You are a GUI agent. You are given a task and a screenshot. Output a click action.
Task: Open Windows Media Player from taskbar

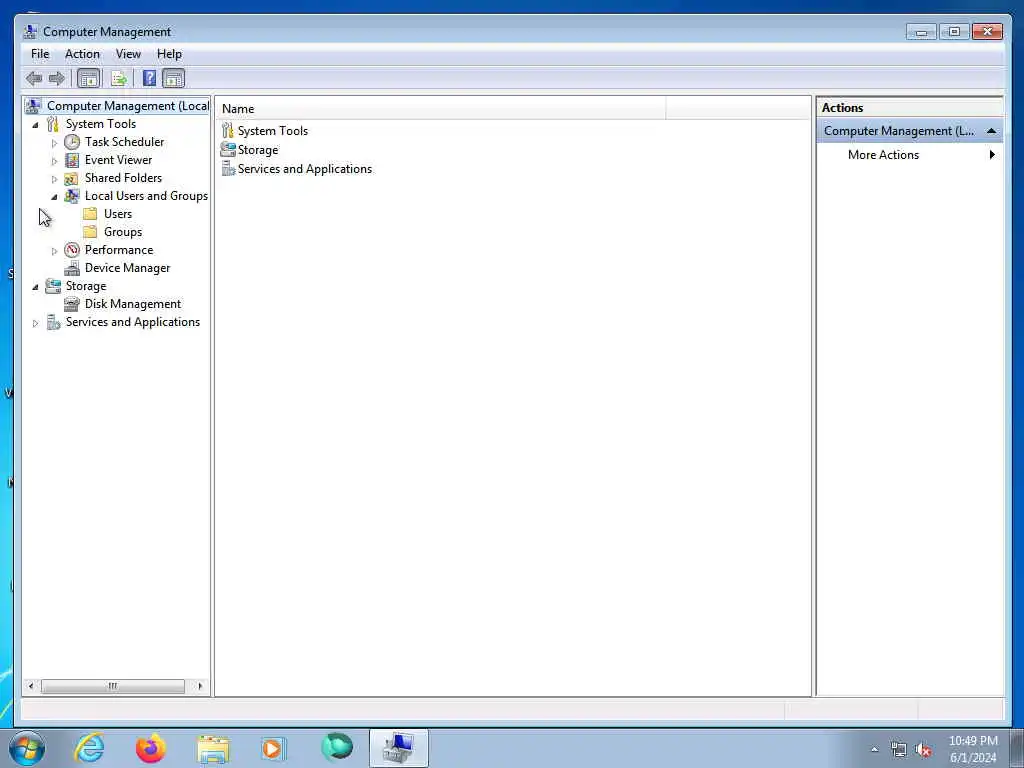(273, 748)
